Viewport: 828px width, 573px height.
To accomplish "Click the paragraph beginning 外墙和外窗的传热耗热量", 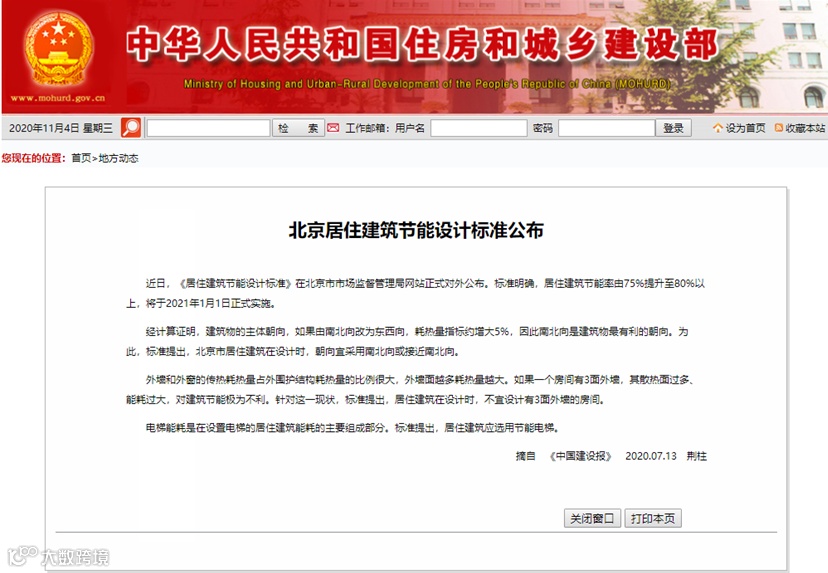I will [410, 390].
